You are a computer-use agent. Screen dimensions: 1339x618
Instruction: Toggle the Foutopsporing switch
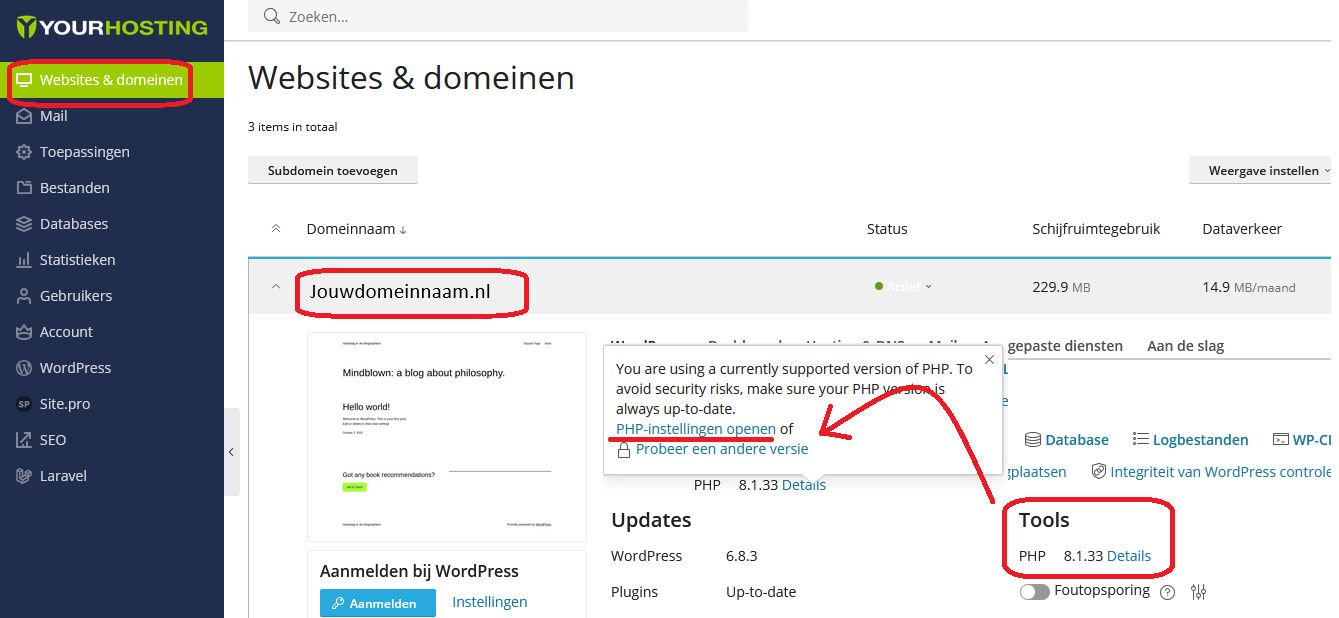coord(1034,592)
